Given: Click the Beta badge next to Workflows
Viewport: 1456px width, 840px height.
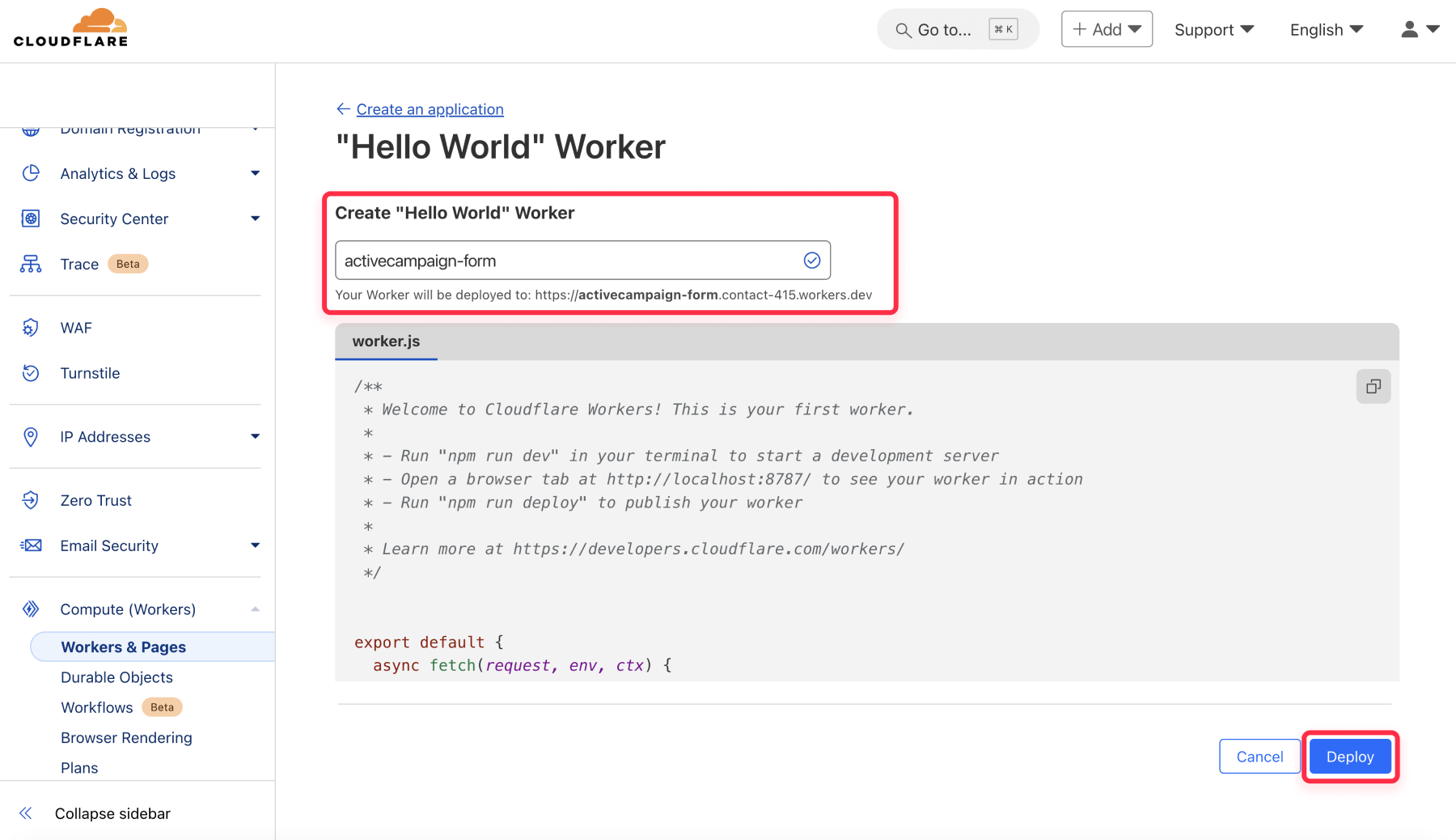Looking at the screenshot, I should click(x=162, y=707).
